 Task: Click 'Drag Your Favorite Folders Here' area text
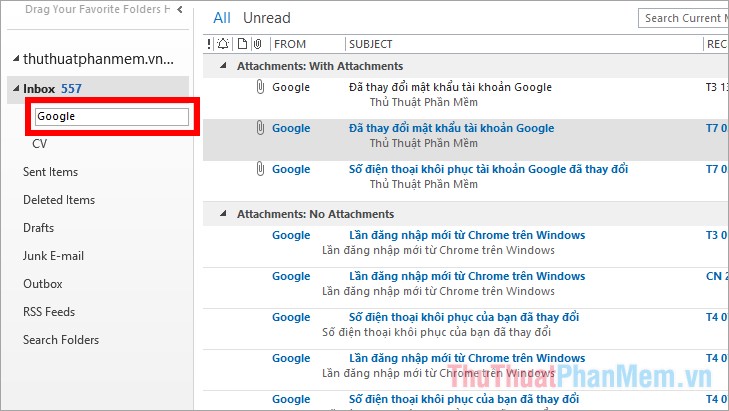coord(97,9)
